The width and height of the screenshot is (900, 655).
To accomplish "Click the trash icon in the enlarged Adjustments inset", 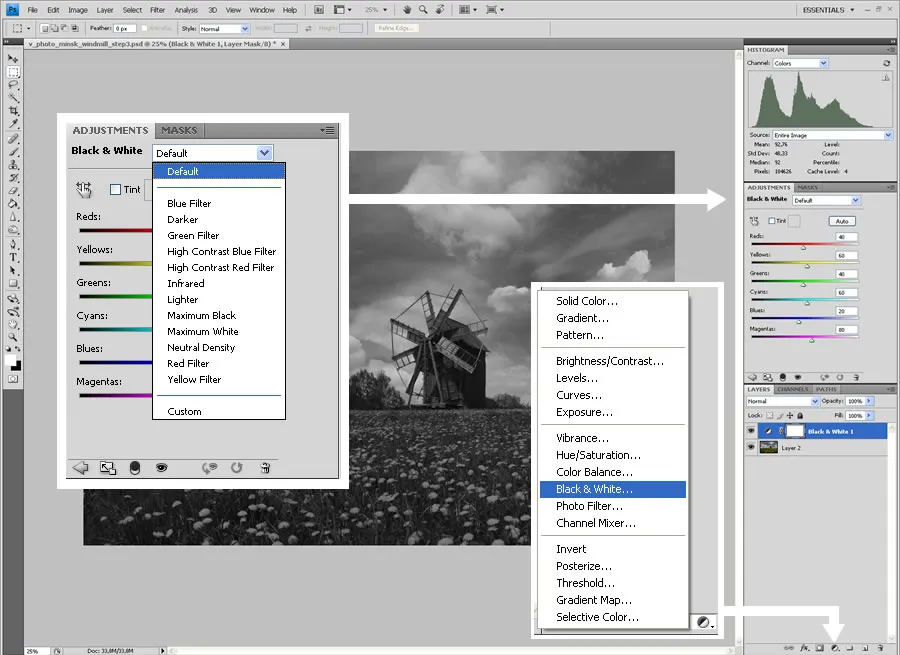I will pos(265,468).
